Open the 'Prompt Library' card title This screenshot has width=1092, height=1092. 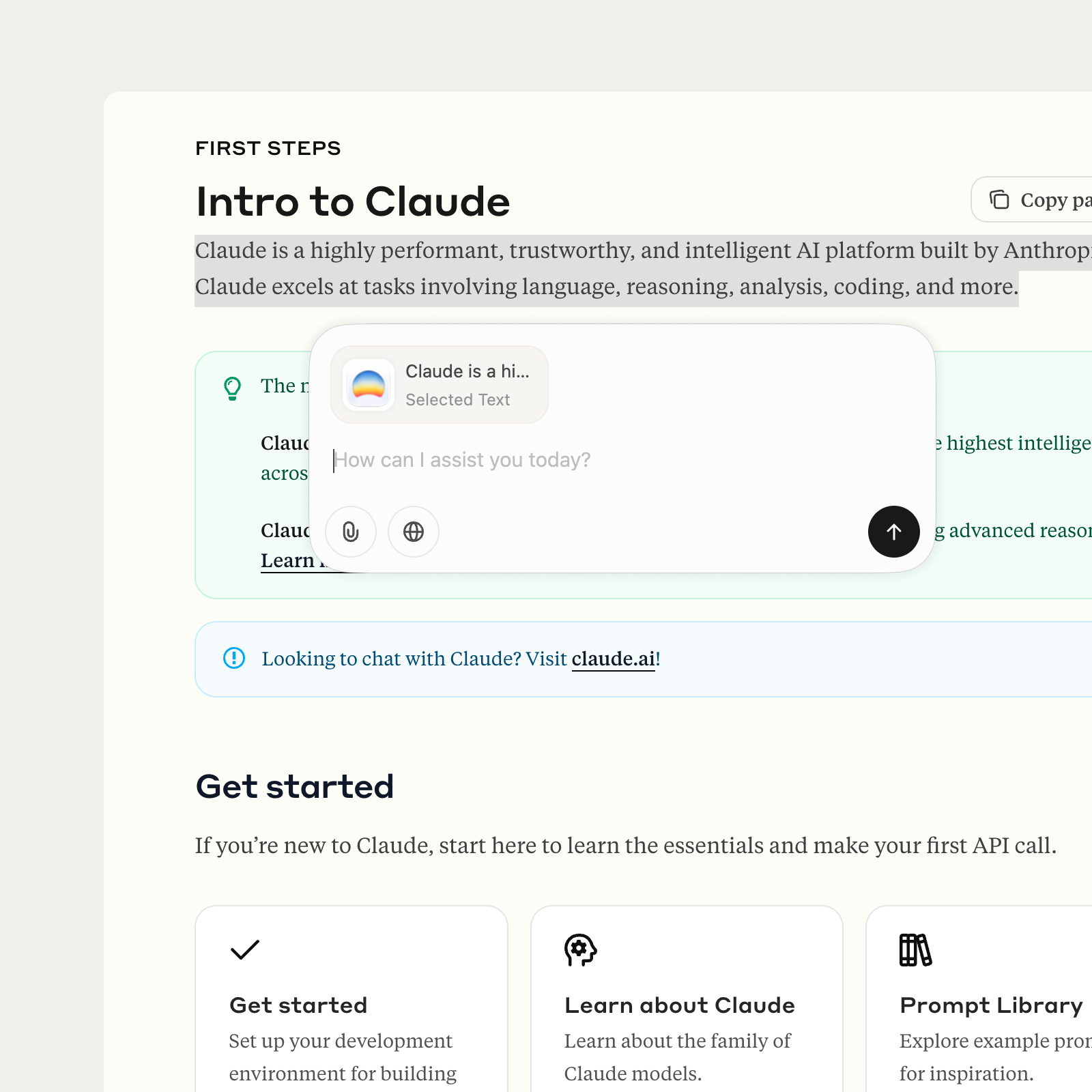click(991, 1005)
